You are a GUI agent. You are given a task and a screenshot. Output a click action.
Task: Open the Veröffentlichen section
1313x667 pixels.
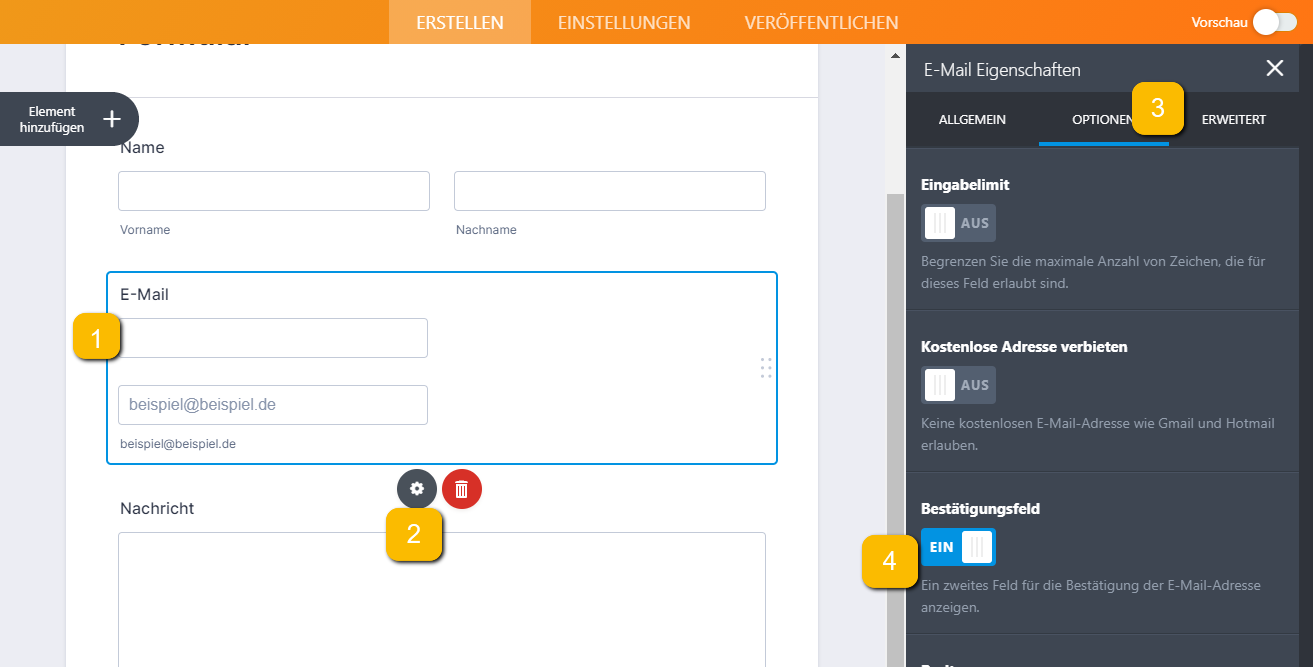(x=821, y=22)
